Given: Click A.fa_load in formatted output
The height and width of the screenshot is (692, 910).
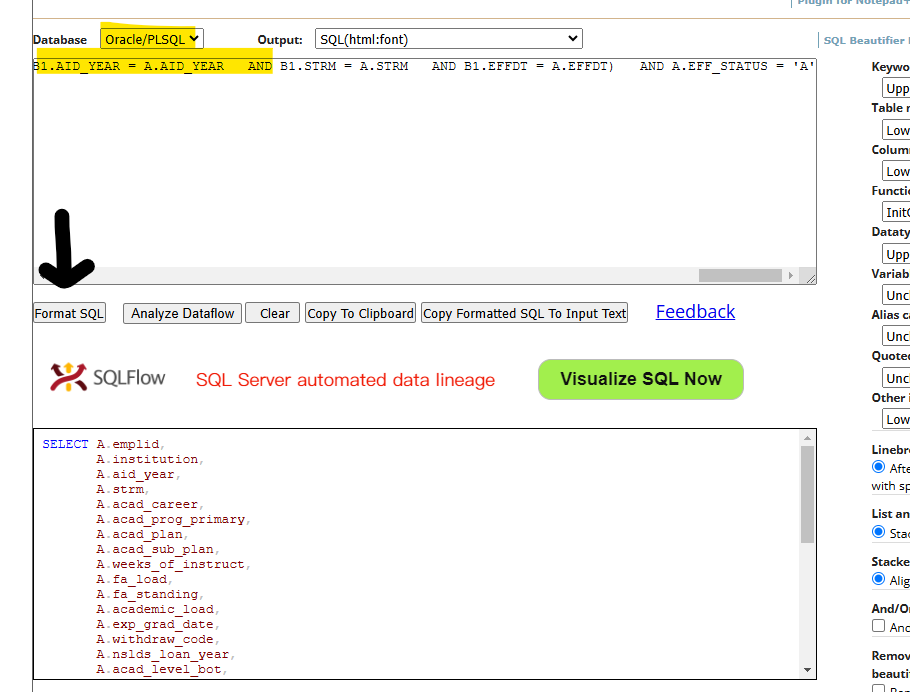Looking at the screenshot, I should point(132,579).
